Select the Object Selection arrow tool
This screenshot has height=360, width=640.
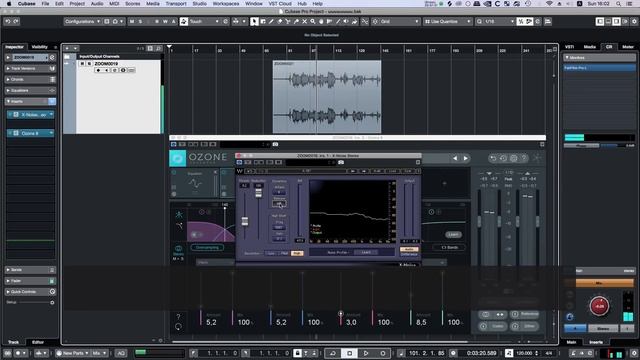point(254,21)
